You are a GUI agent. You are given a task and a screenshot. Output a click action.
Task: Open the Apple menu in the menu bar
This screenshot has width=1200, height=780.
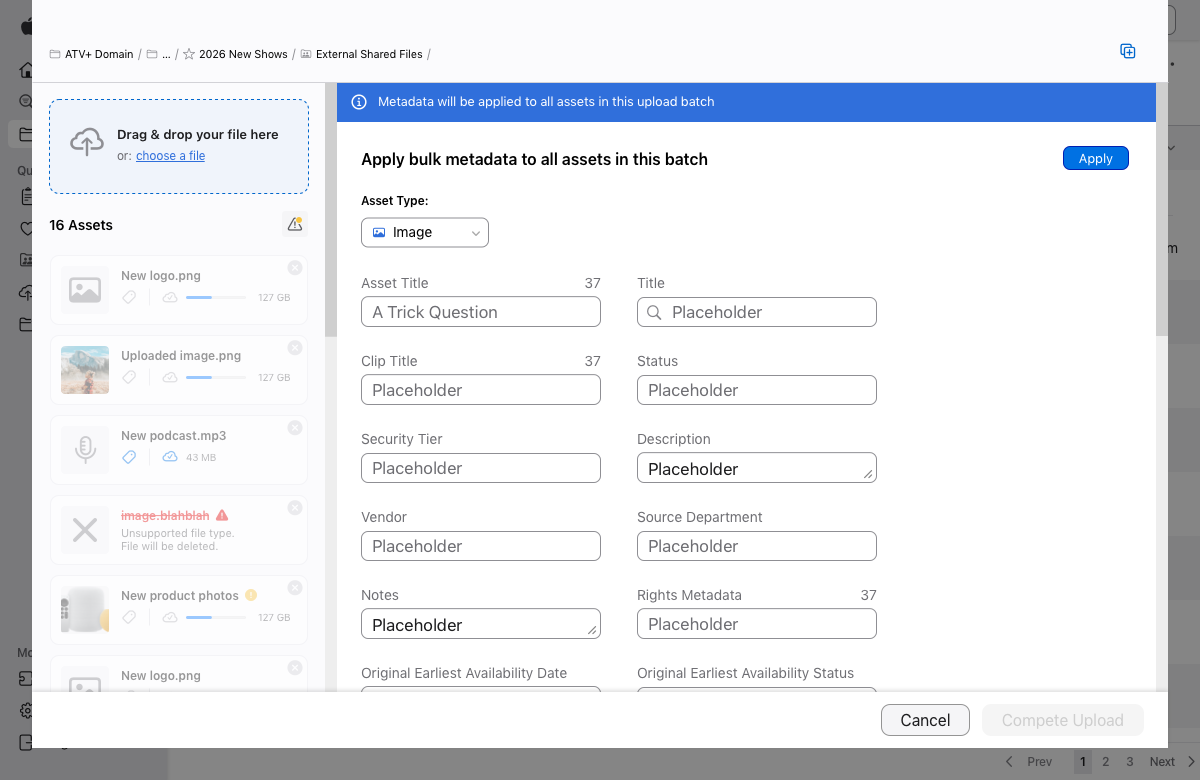26,26
